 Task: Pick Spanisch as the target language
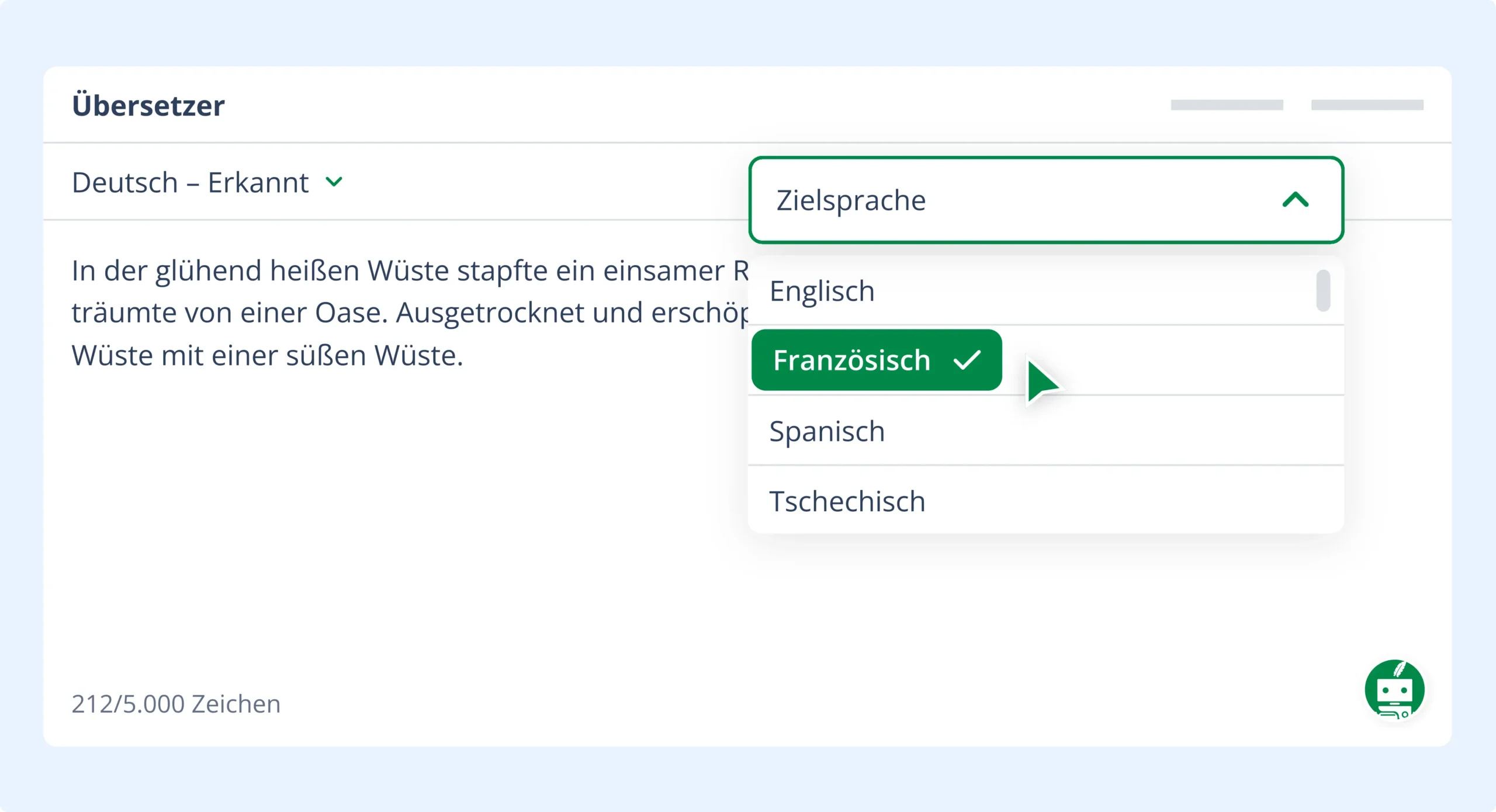tap(826, 431)
